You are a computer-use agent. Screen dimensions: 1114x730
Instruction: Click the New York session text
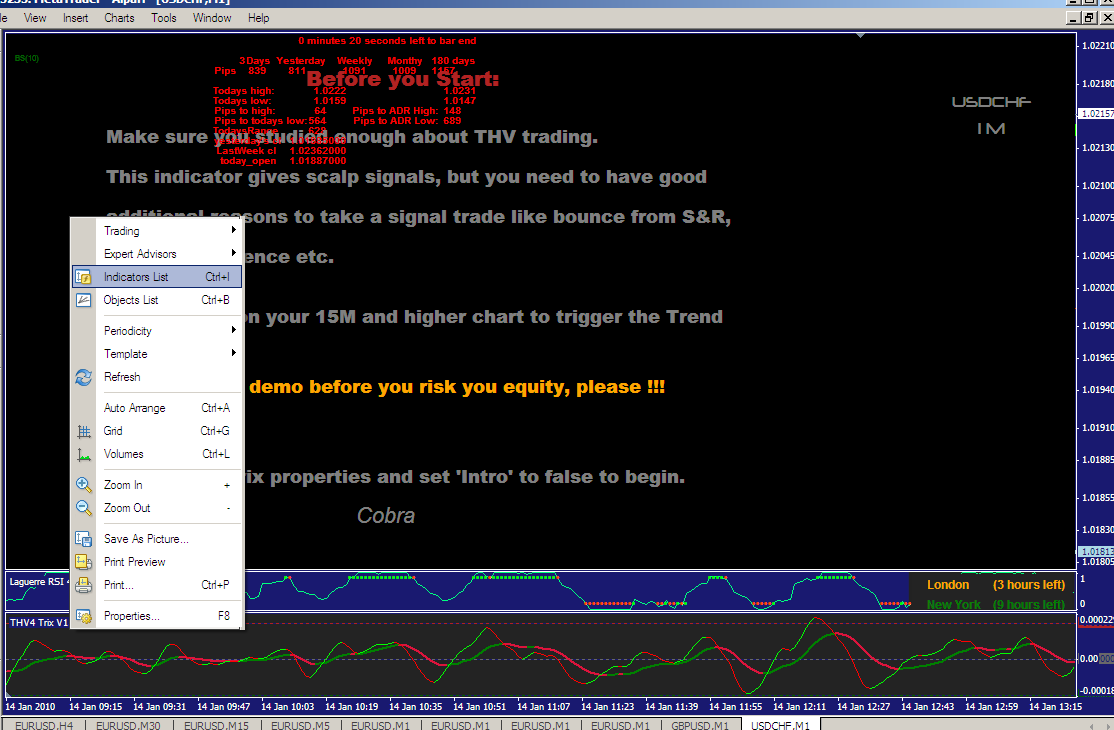click(x=953, y=604)
